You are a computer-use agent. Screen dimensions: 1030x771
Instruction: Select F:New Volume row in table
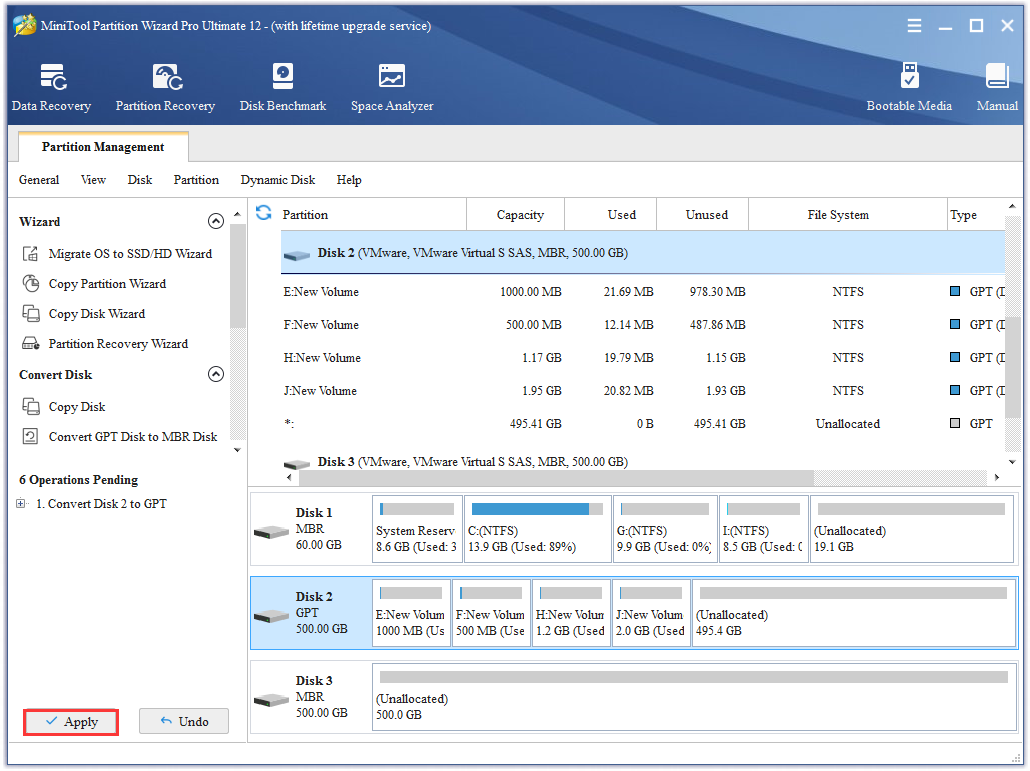pos(642,324)
